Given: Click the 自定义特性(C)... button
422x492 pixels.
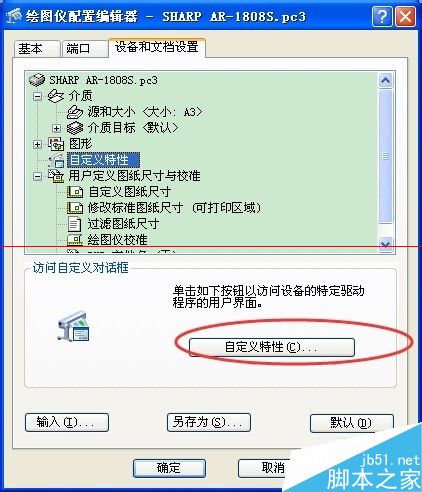Looking at the screenshot, I should click(x=272, y=347).
